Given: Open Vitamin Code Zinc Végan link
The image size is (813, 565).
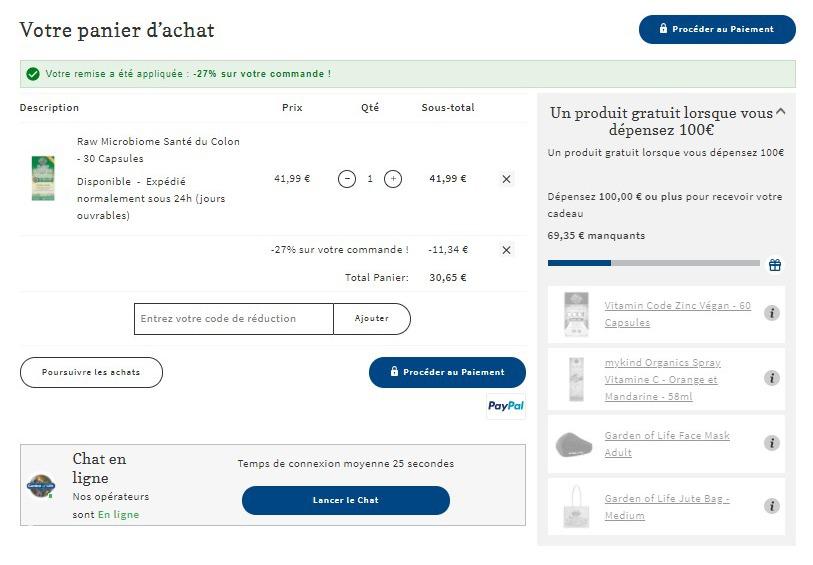Looking at the screenshot, I should [x=678, y=314].
